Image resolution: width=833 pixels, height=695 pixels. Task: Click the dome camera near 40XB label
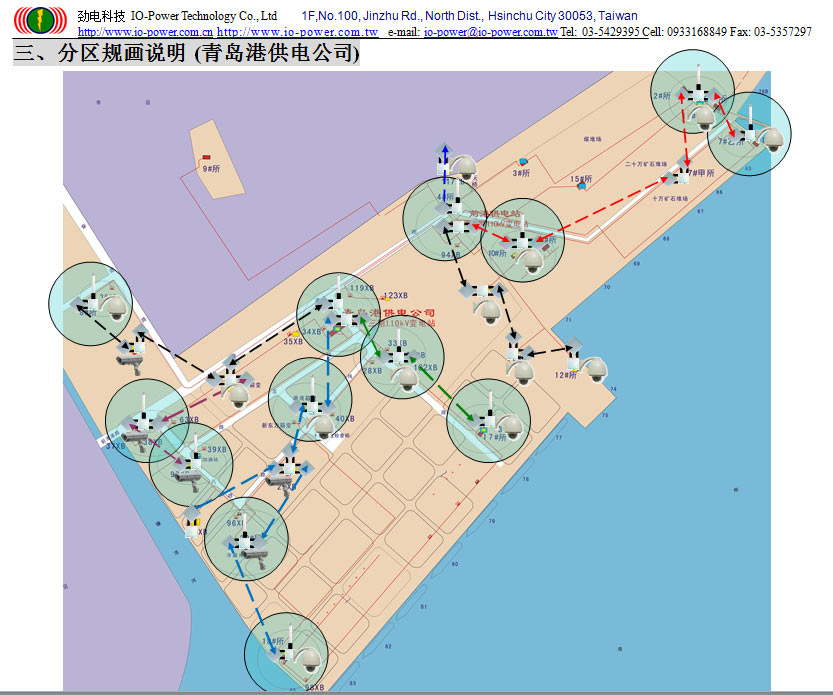tap(322, 425)
